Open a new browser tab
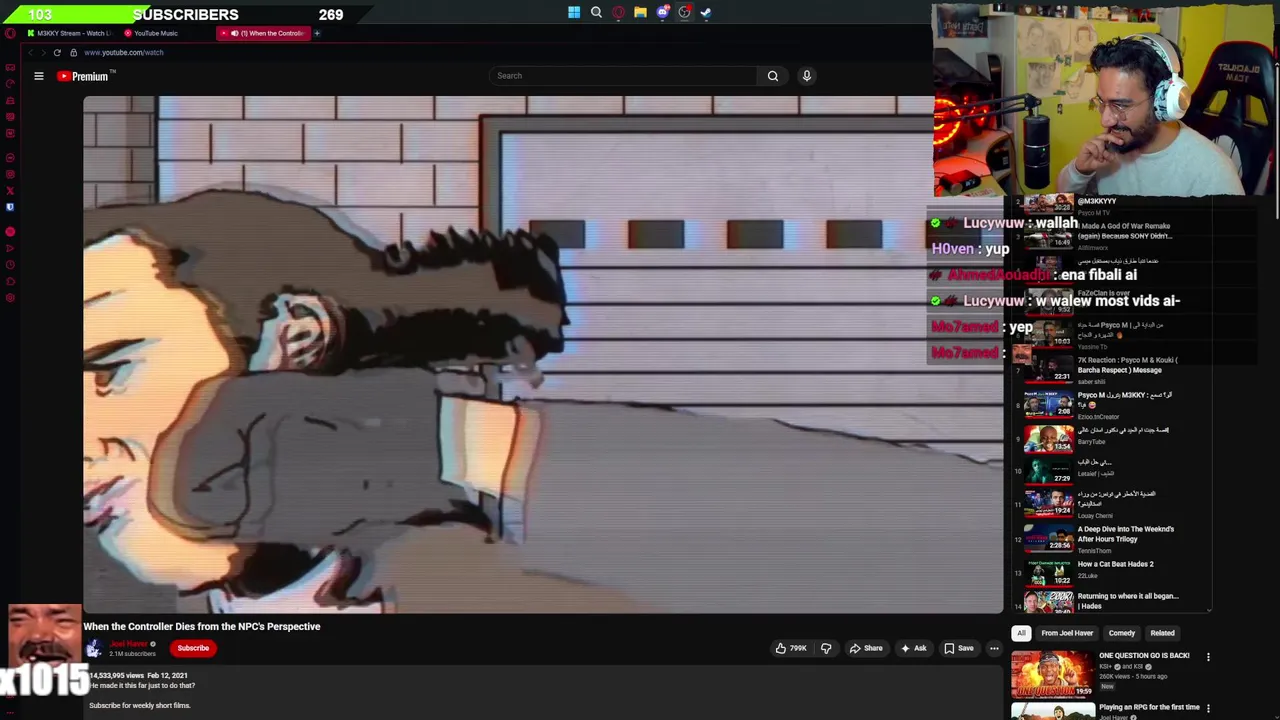Viewport: 1280px width, 720px height. pyautogui.click(x=317, y=33)
